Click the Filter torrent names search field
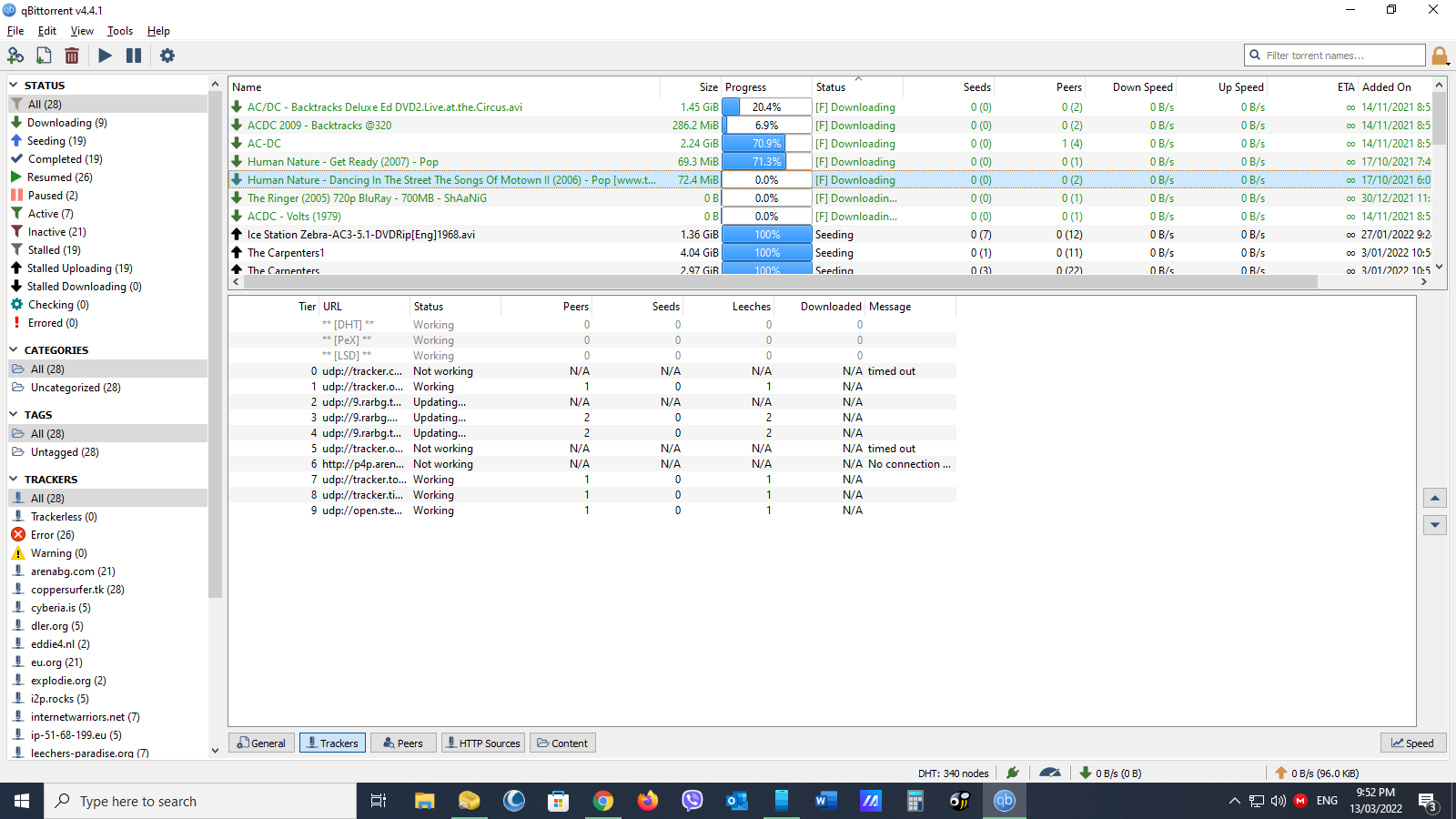 click(1335, 56)
